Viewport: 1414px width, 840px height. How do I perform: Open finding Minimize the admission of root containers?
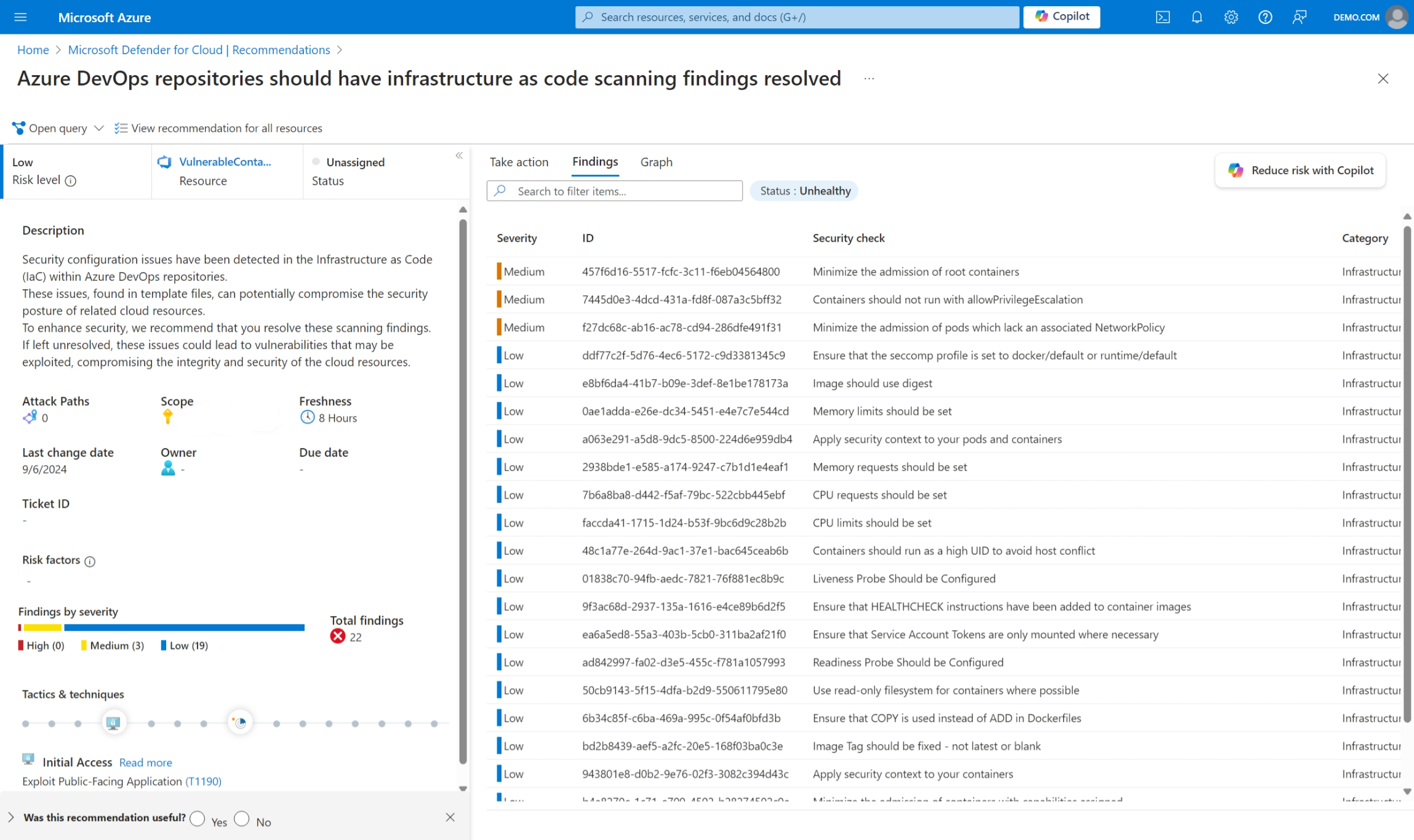(x=916, y=271)
